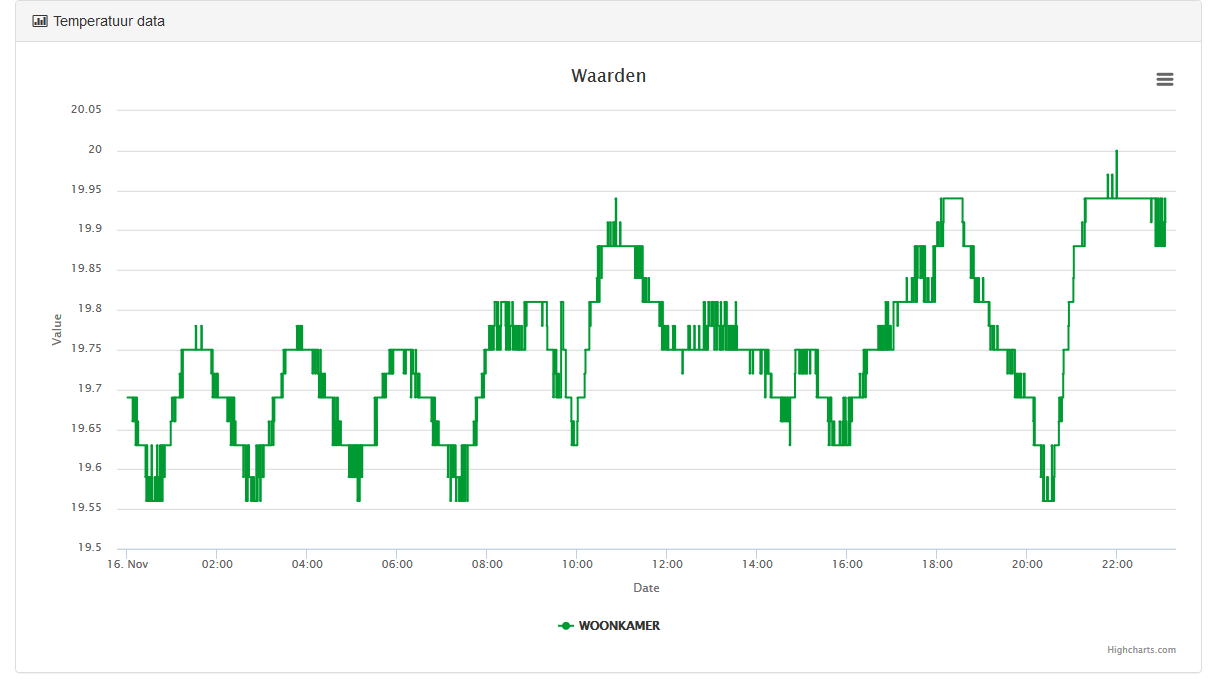Open the Highcharts.com credits link
1216x693 pixels.
1141,650
